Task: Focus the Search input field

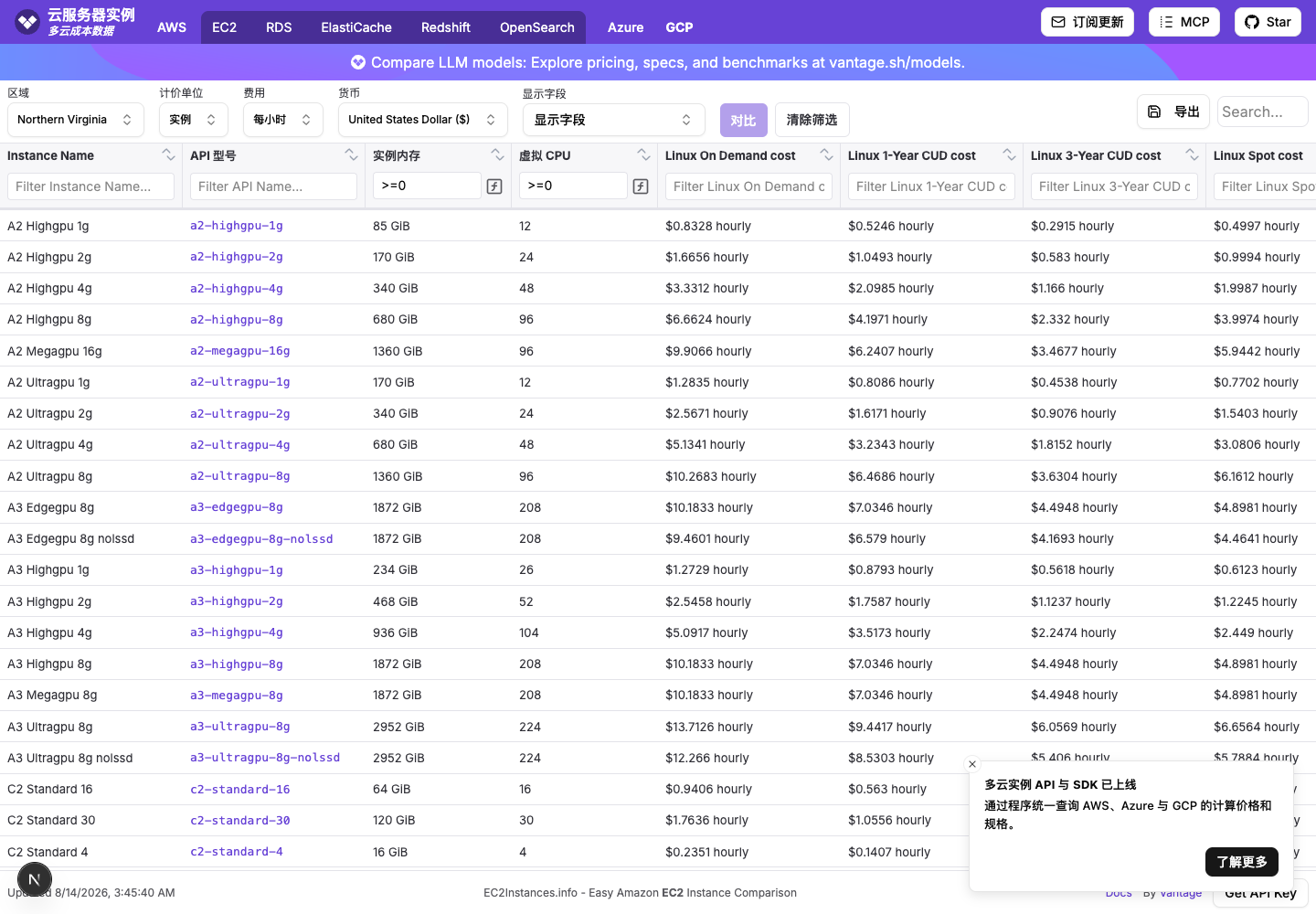Action: pos(1263,112)
